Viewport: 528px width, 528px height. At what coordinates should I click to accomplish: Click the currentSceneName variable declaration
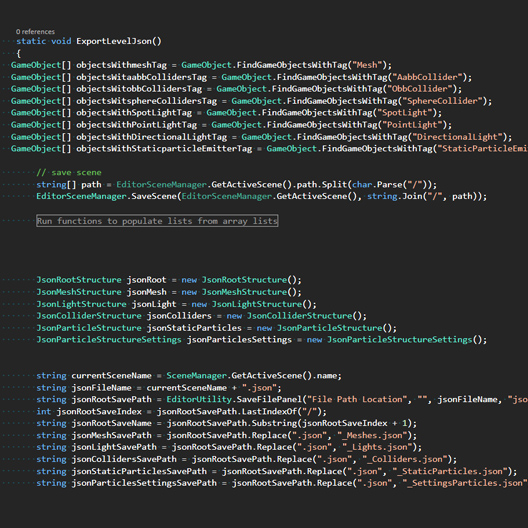[x=111, y=376]
